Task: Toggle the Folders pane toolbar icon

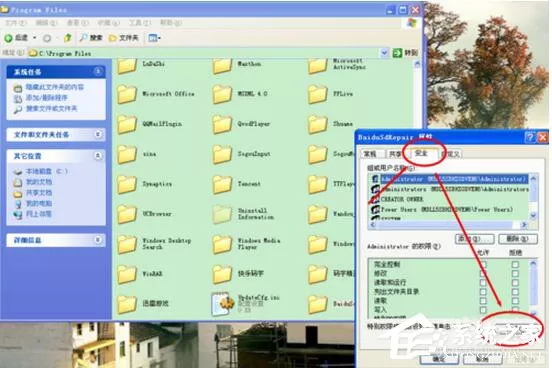Action: [113, 38]
